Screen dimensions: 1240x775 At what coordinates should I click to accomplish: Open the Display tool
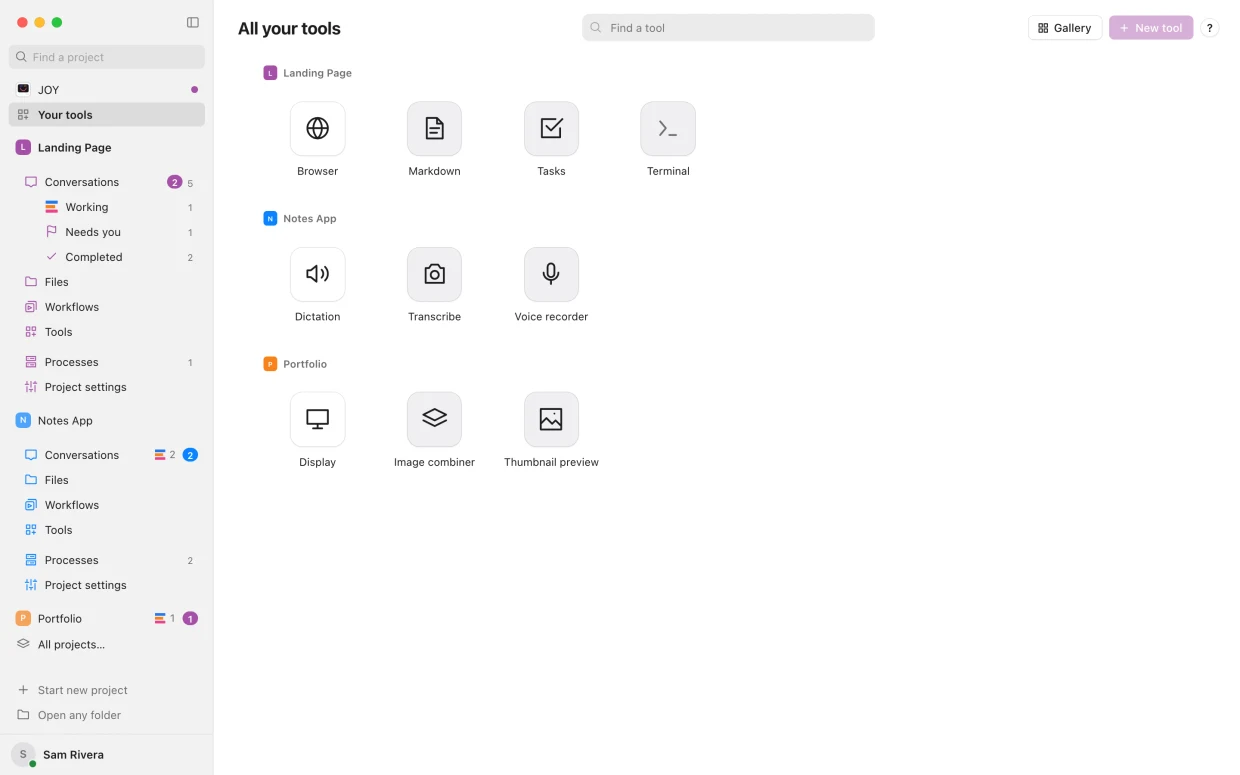(317, 419)
